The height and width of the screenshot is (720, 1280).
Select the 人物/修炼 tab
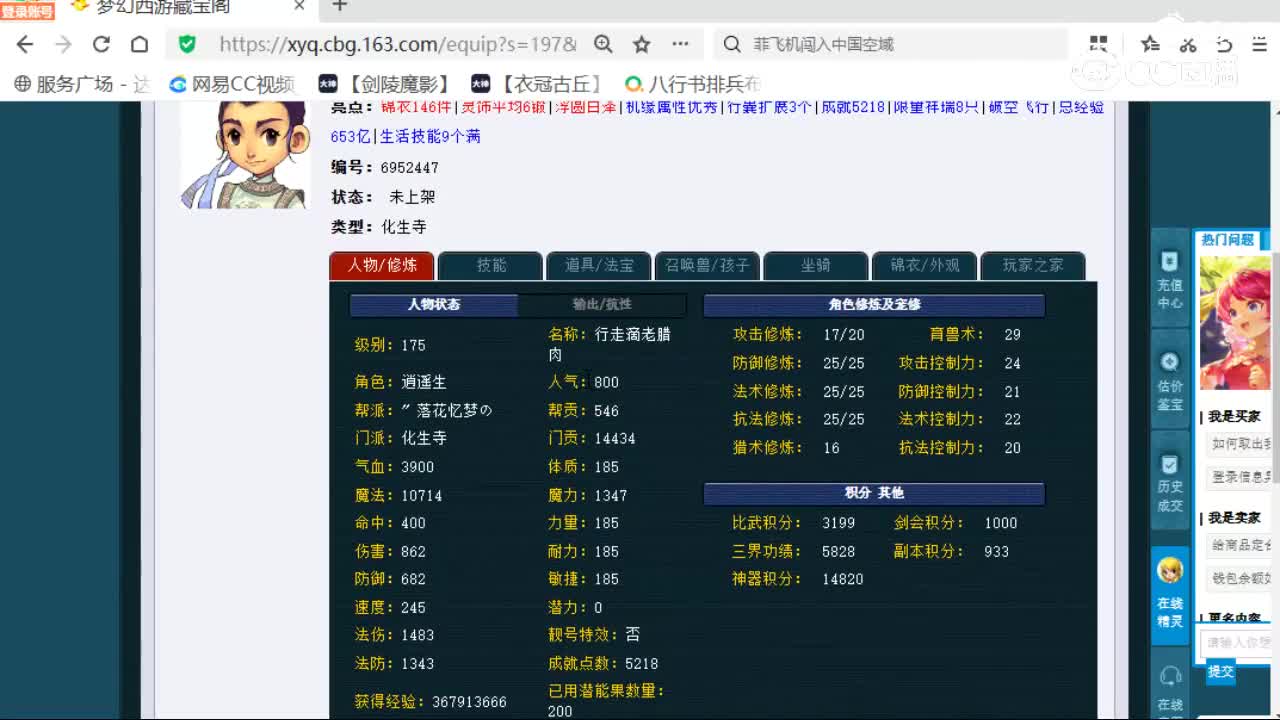[x=382, y=265]
